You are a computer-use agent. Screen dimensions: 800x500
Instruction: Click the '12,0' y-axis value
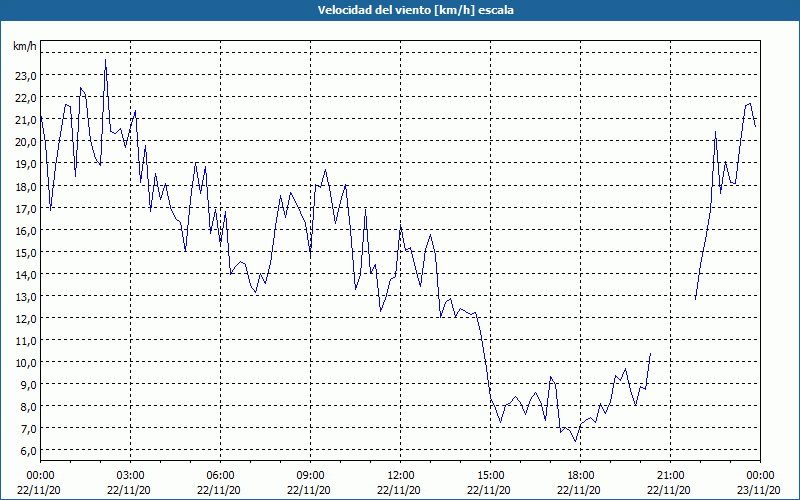(26, 318)
